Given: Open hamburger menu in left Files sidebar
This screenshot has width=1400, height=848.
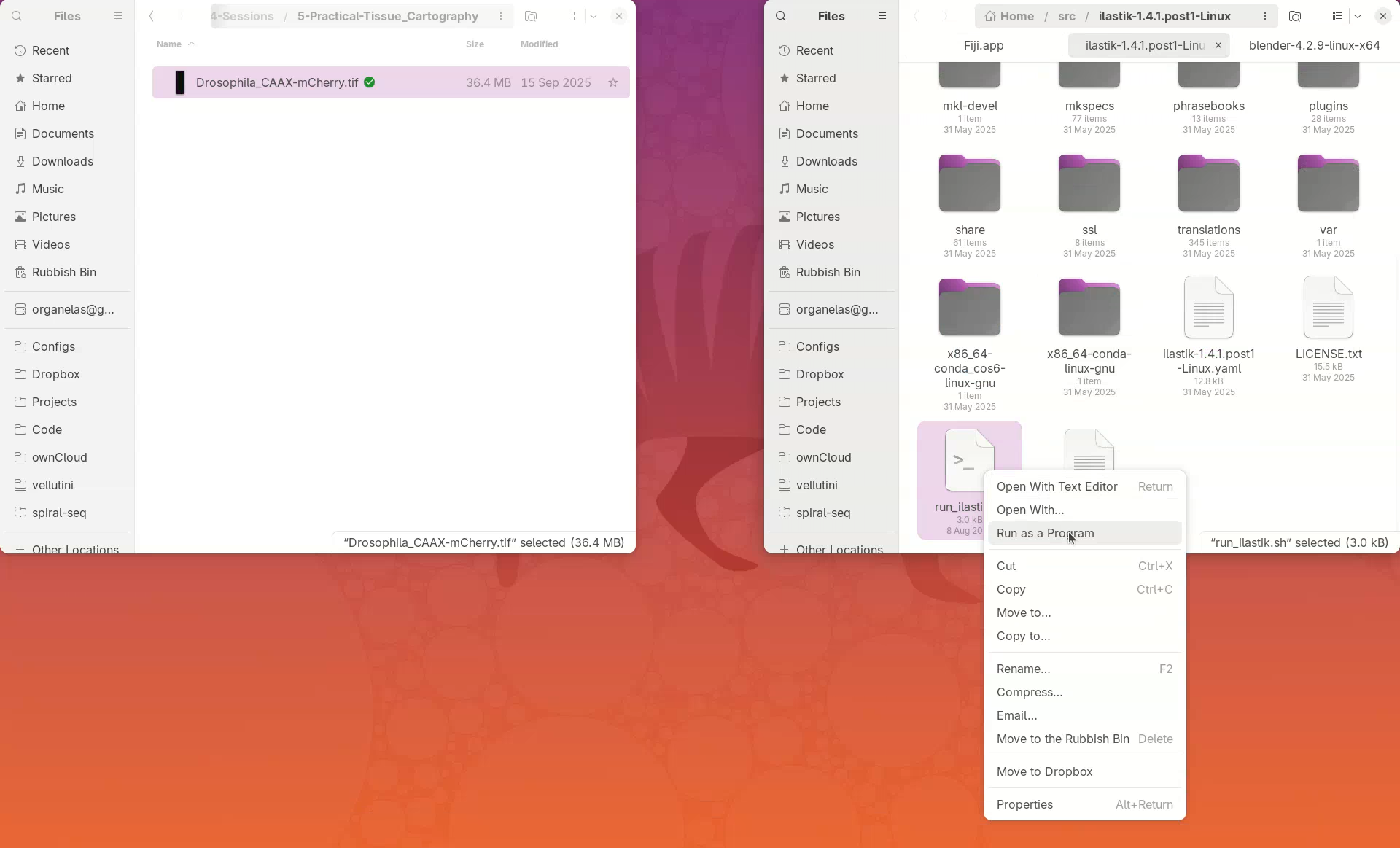Looking at the screenshot, I should tap(118, 16).
